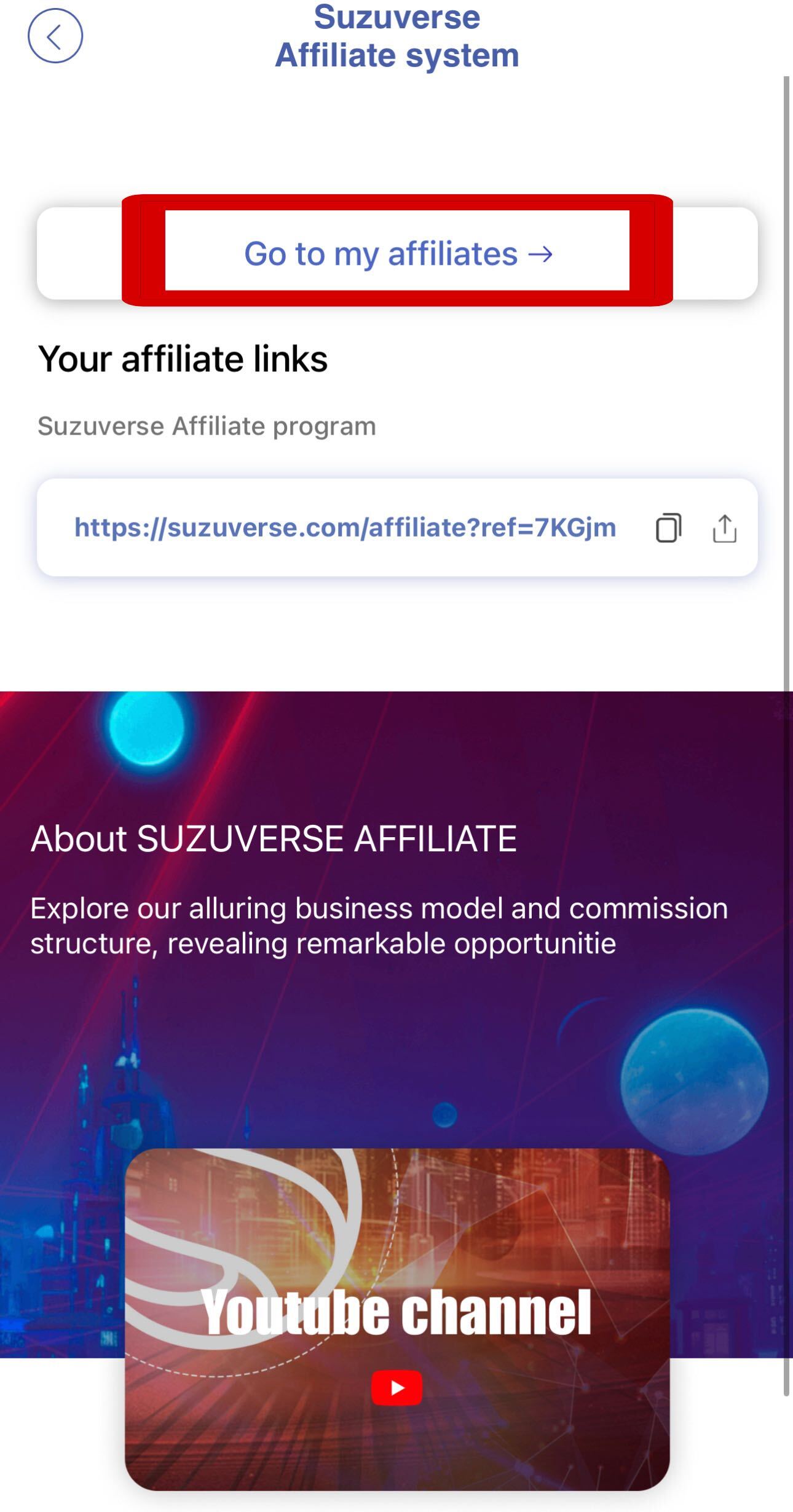Open the suzuverse.com affiliate referral link
The width and height of the screenshot is (793, 1512).
click(345, 527)
